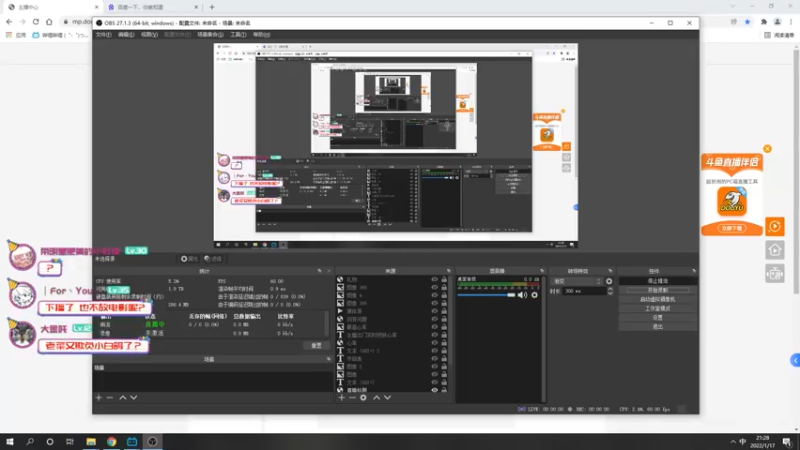Open transition properties gear icon
The height and width of the screenshot is (450, 800).
[x=609, y=281]
